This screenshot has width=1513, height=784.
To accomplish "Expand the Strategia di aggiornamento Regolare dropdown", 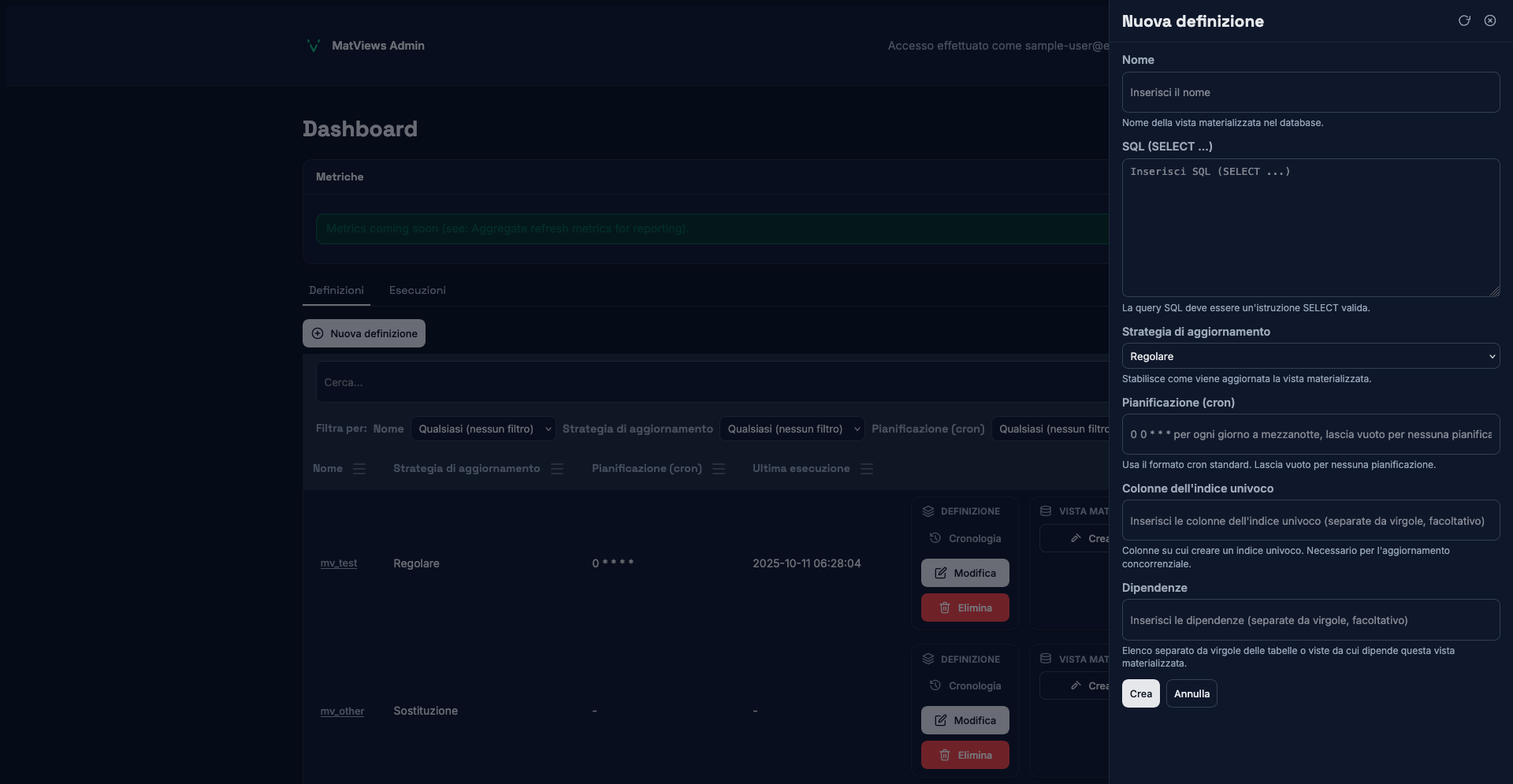I will tap(1310, 356).
